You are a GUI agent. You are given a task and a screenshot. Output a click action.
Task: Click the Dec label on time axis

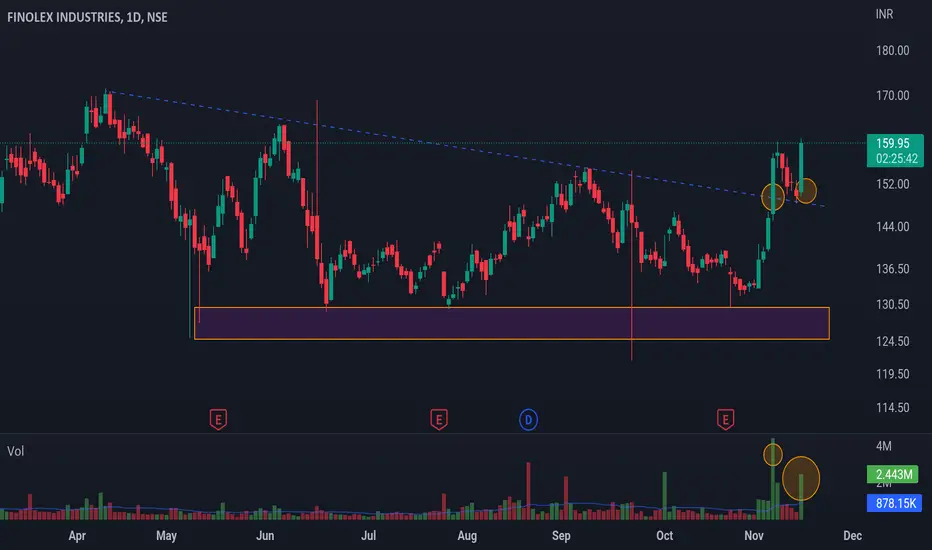tap(852, 536)
